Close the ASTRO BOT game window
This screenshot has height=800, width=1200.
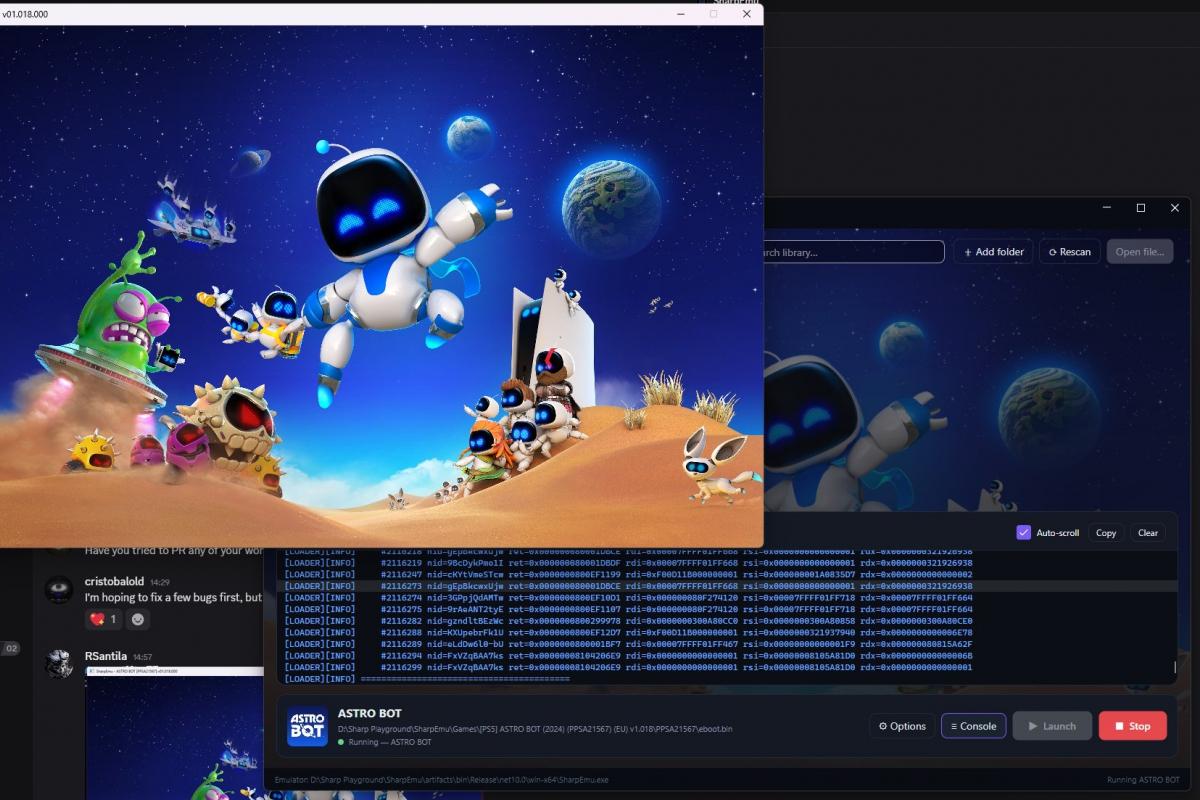point(746,14)
